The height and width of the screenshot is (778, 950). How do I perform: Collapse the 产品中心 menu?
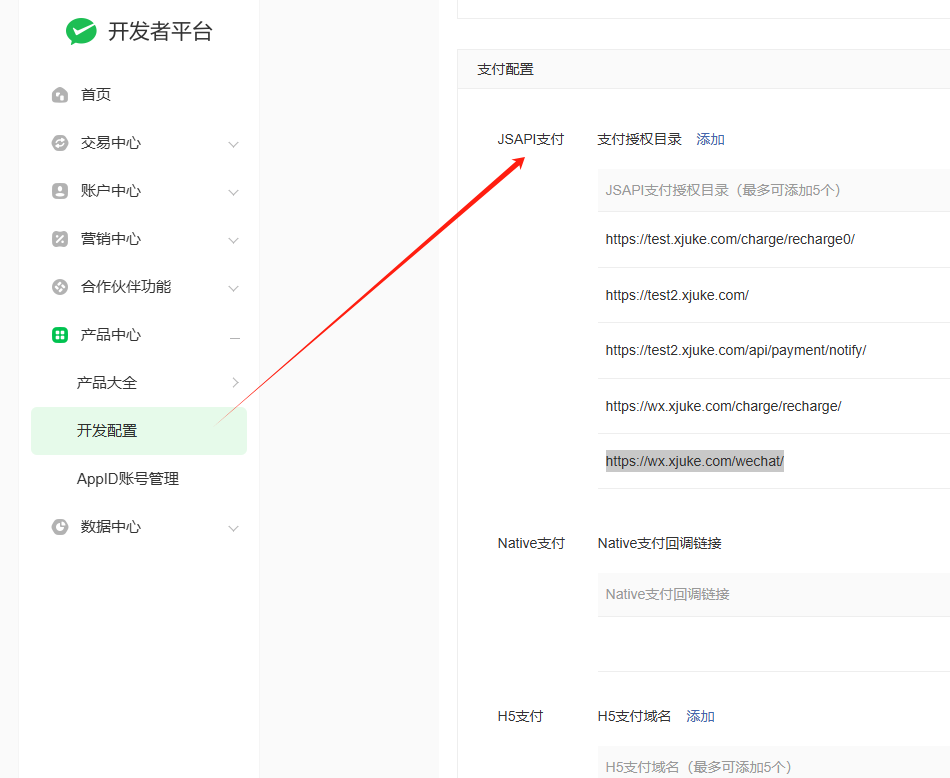click(x=235, y=337)
